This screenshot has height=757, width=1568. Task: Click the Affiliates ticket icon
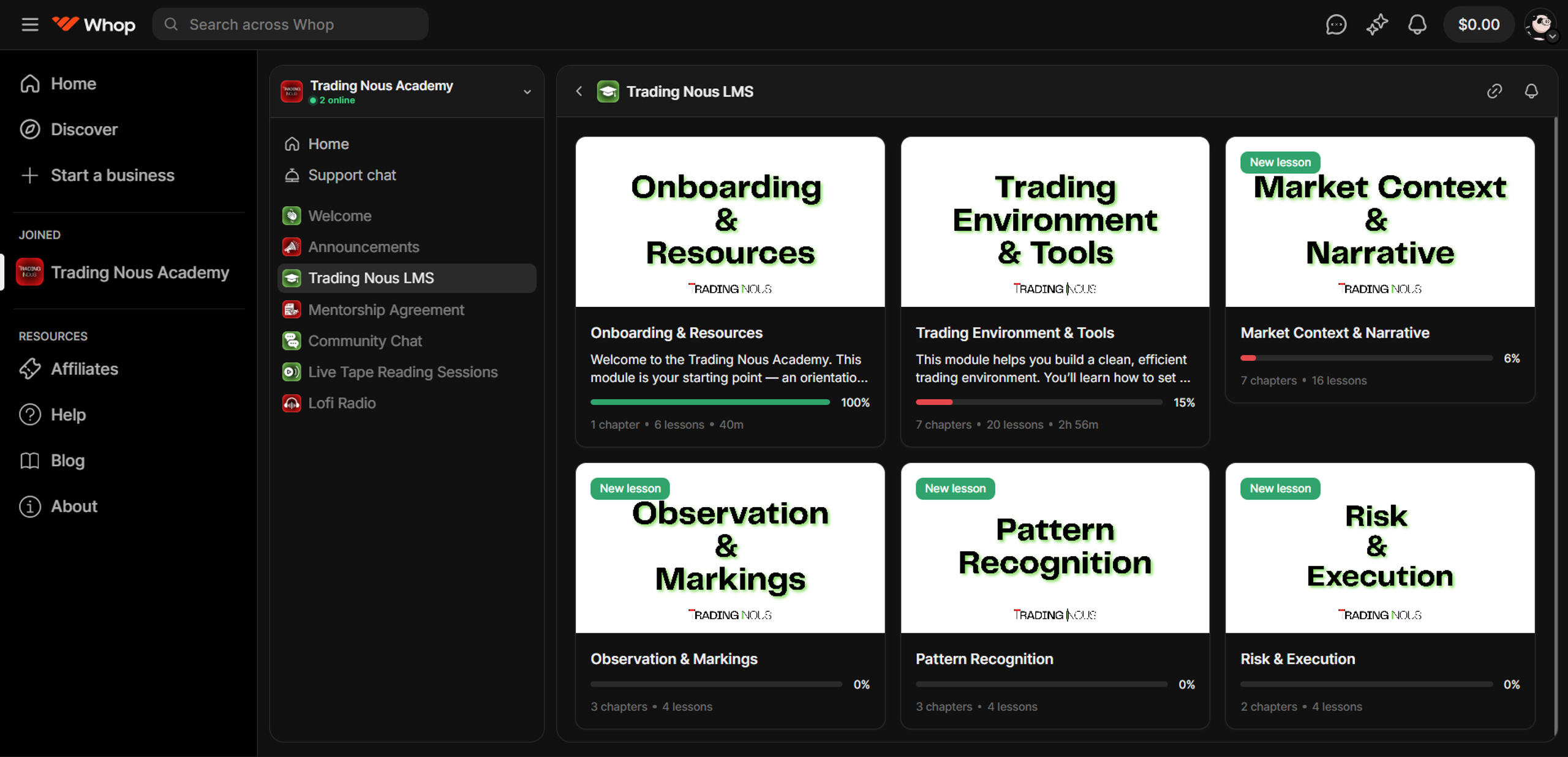tap(30, 369)
